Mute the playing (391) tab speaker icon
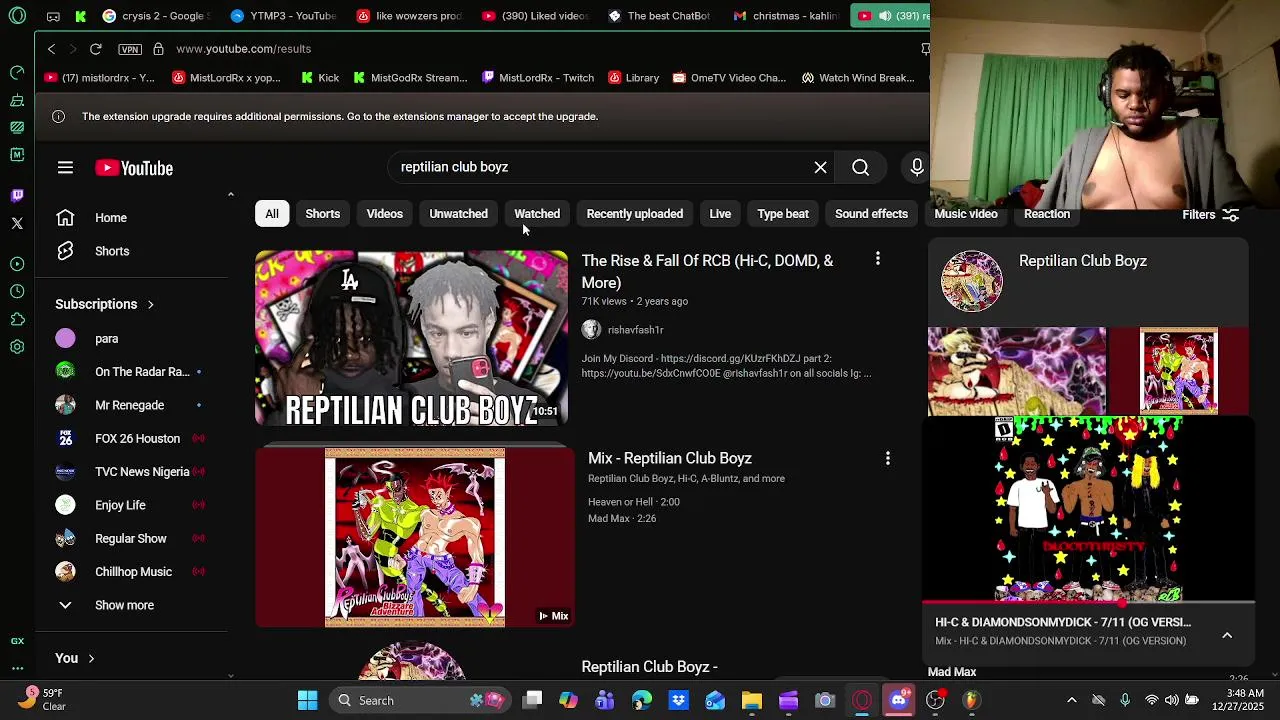1280x720 pixels. click(886, 16)
